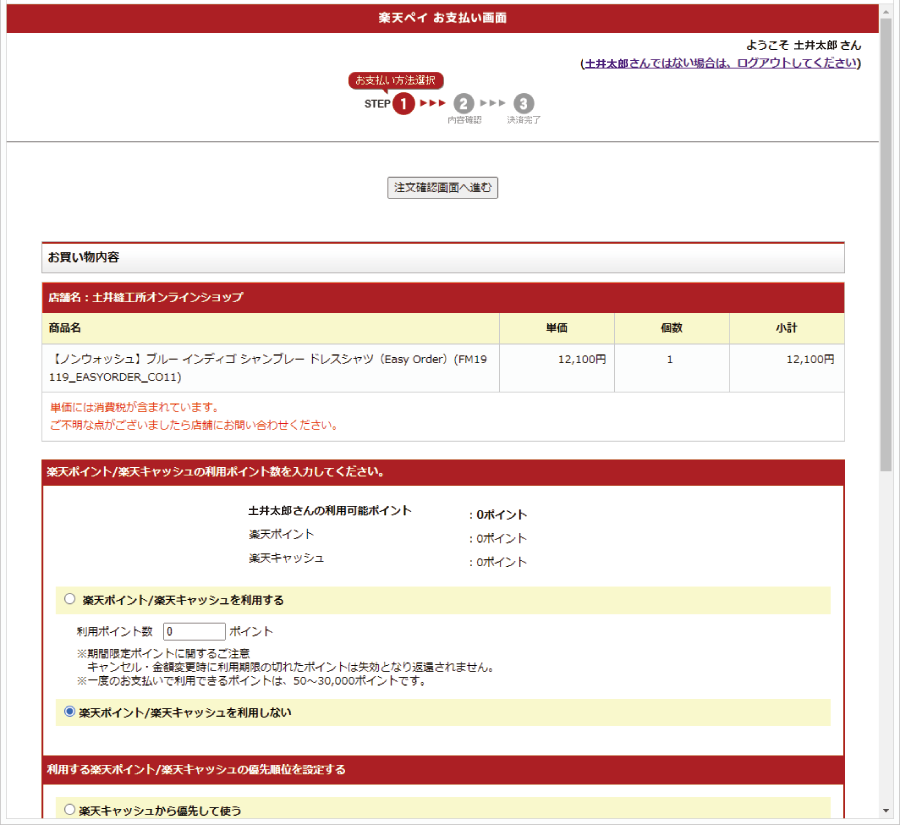
Task: Click the step 3 決済完了 circle icon
Action: [x=523, y=103]
